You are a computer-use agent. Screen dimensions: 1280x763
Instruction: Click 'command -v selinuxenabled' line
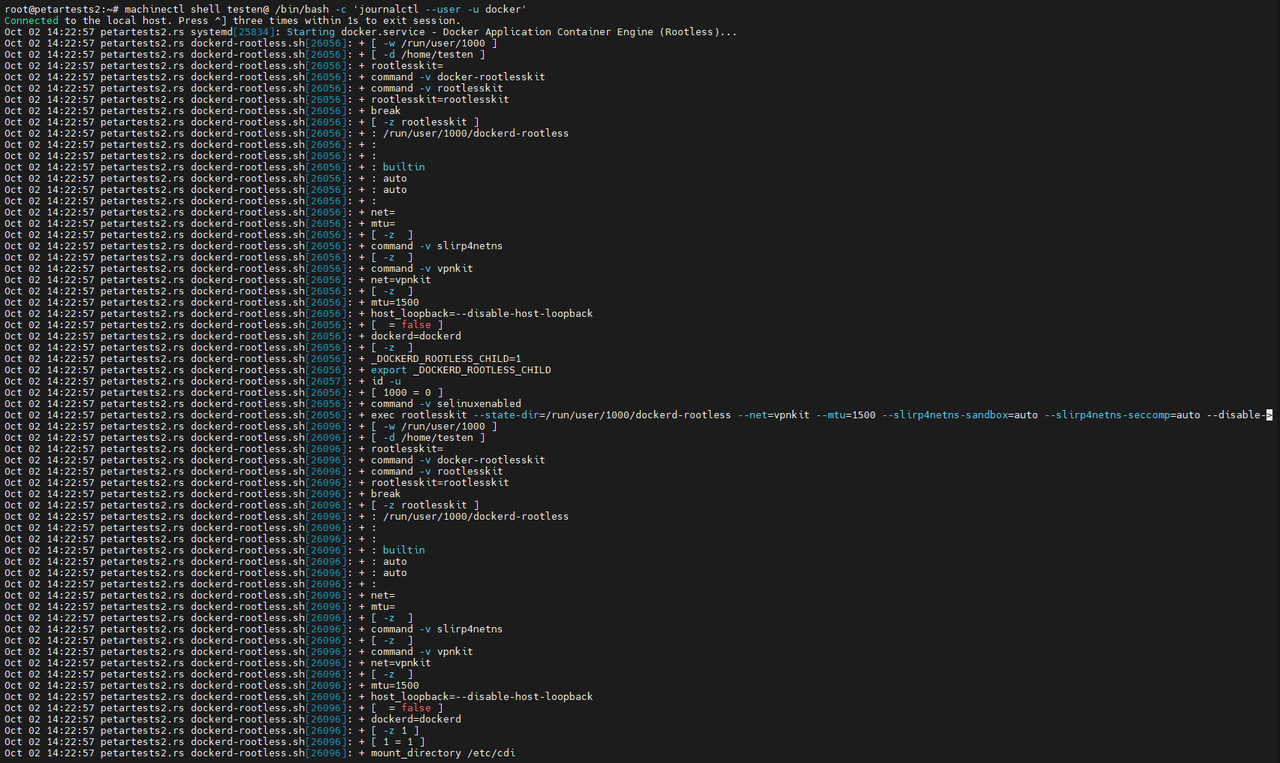pos(446,404)
